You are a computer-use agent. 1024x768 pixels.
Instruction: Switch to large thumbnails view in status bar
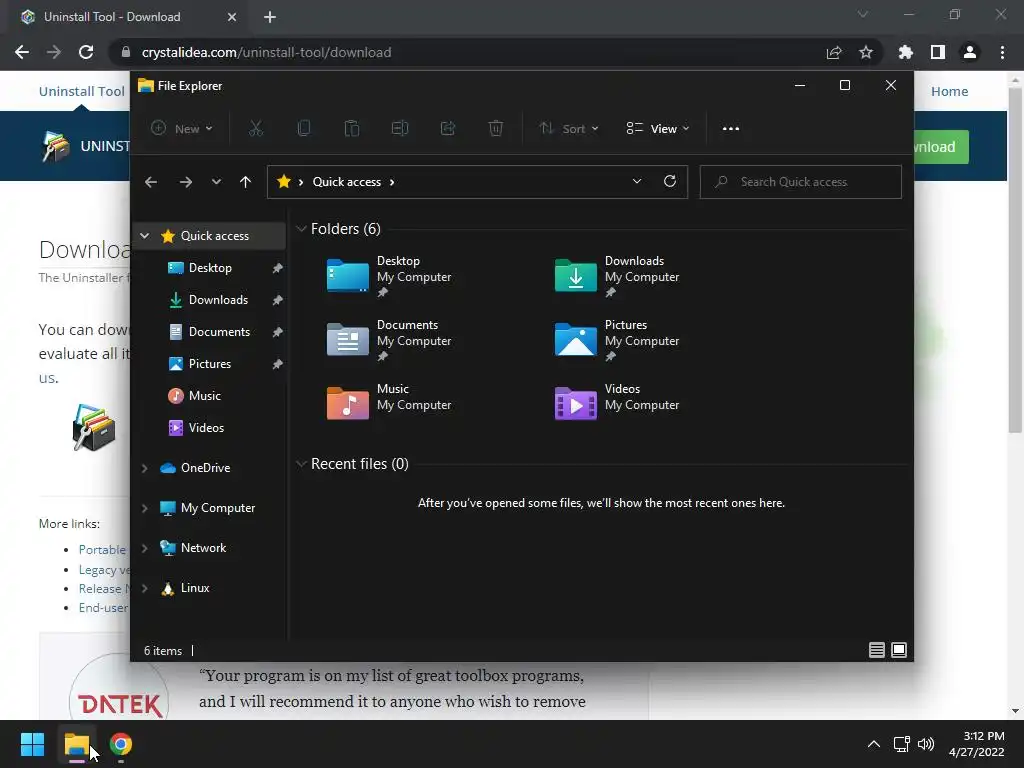pyautogui.click(x=899, y=650)
